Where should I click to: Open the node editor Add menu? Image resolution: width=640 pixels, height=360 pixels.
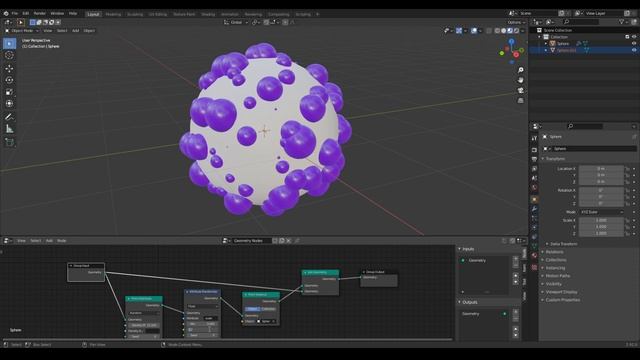(49, 241)
